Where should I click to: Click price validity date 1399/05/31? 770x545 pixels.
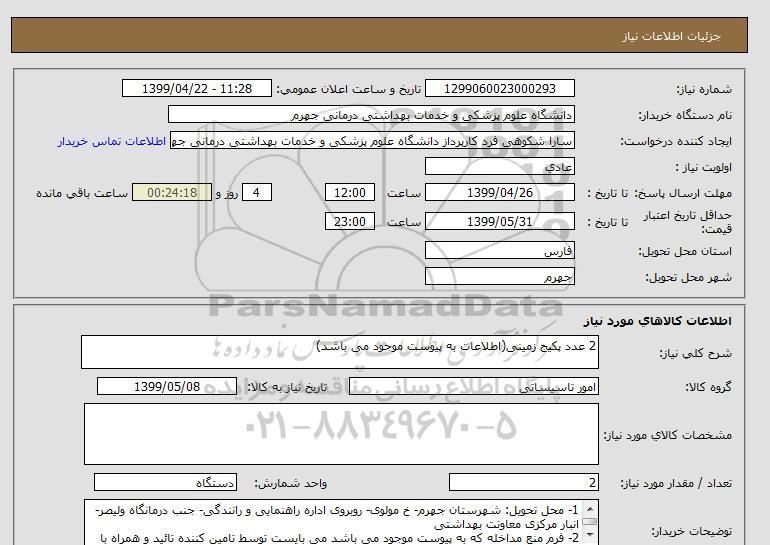(x=499, y=221)
